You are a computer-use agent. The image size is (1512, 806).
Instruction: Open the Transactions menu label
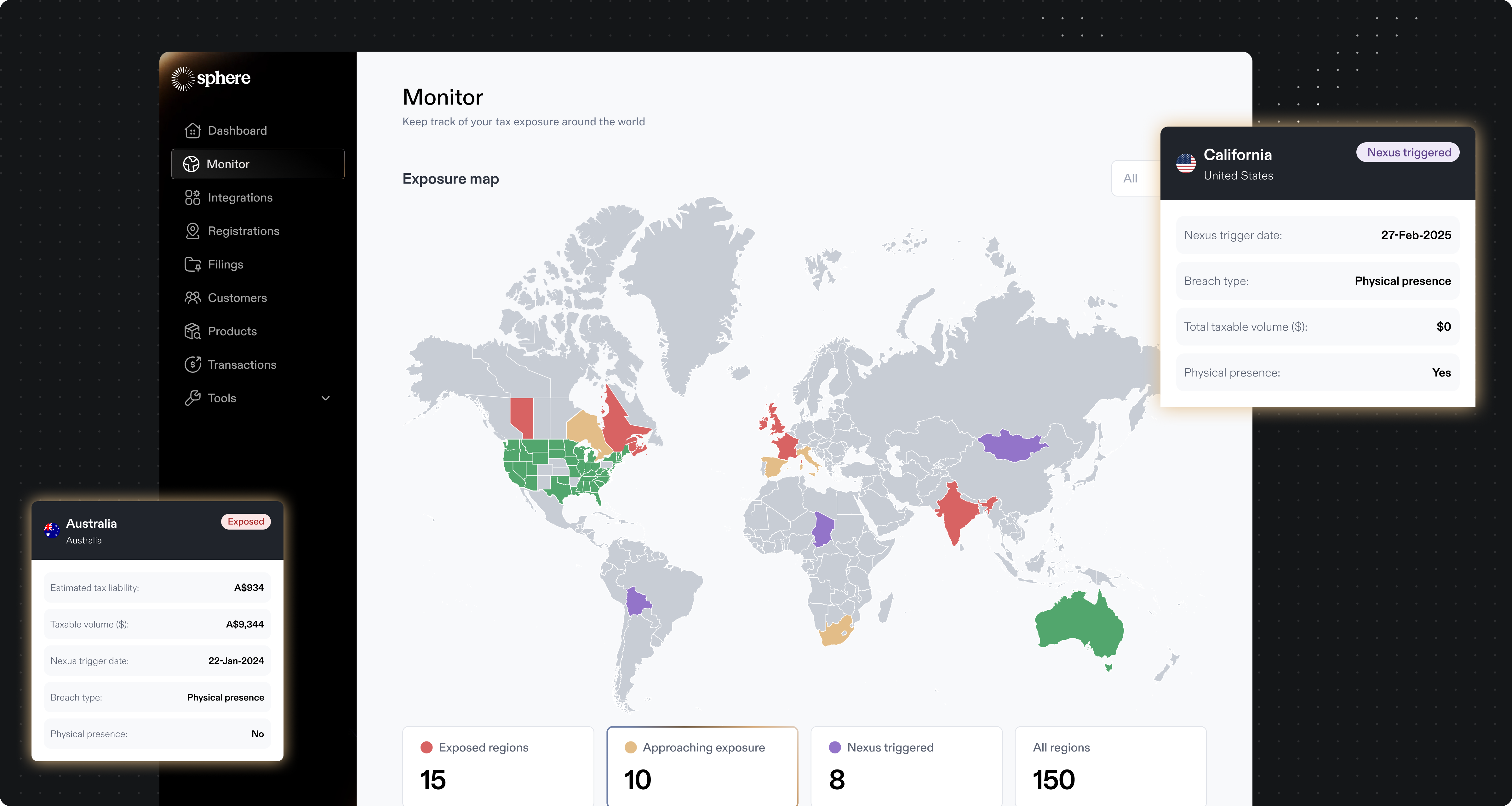242,365
